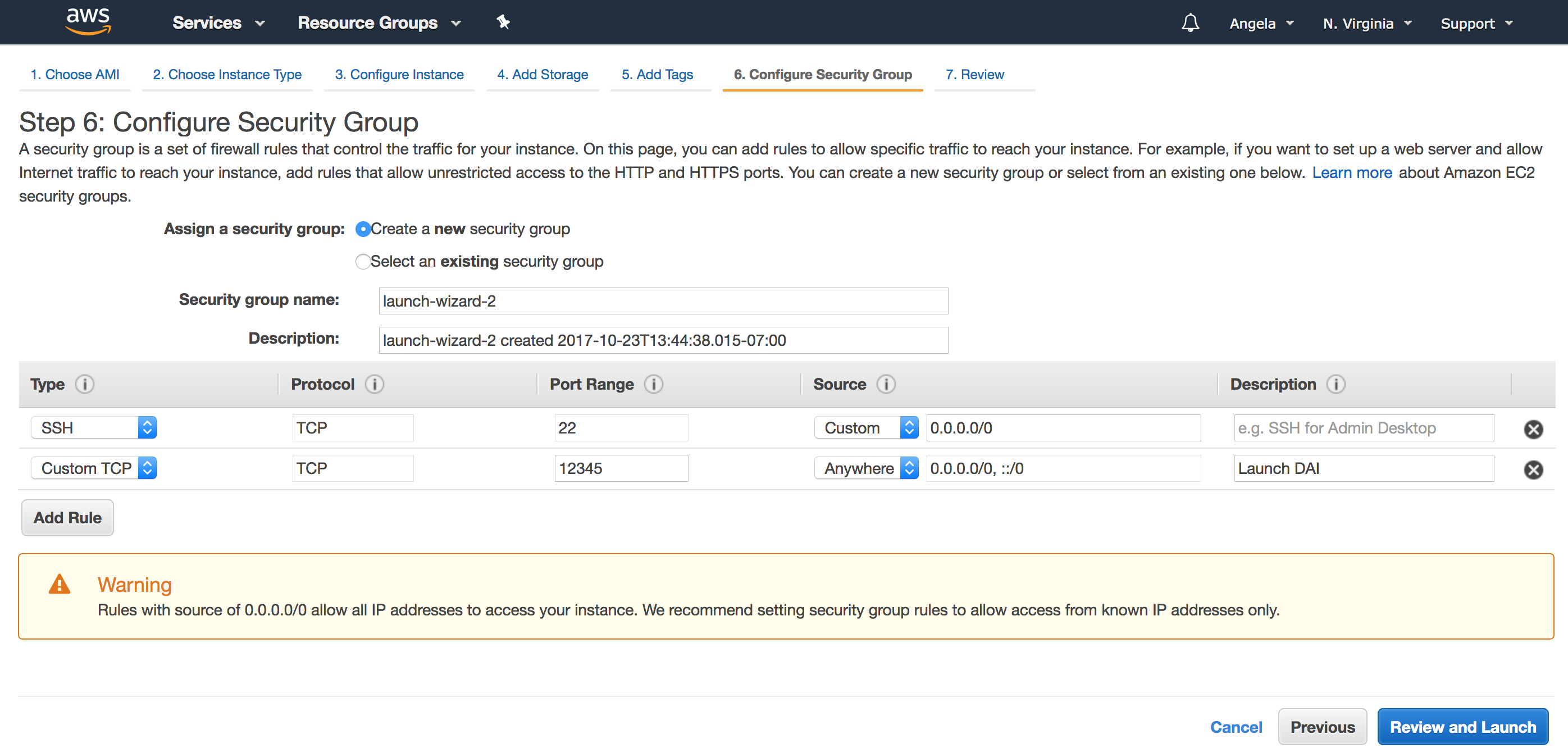Image resolution: width=1568 pixels, height=753 pixels.
Task: Delete the SSH rule with X icon
Action: (x=1533, y=429)
